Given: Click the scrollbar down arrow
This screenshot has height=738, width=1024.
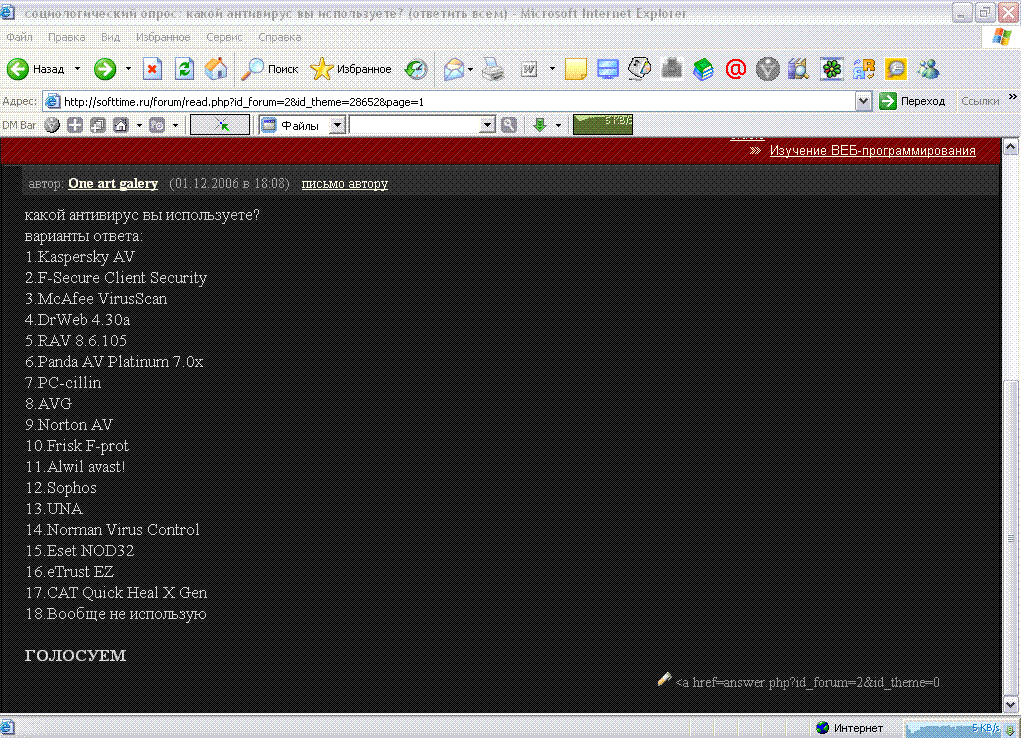Looking at the screenshot, I should 1011,704.
